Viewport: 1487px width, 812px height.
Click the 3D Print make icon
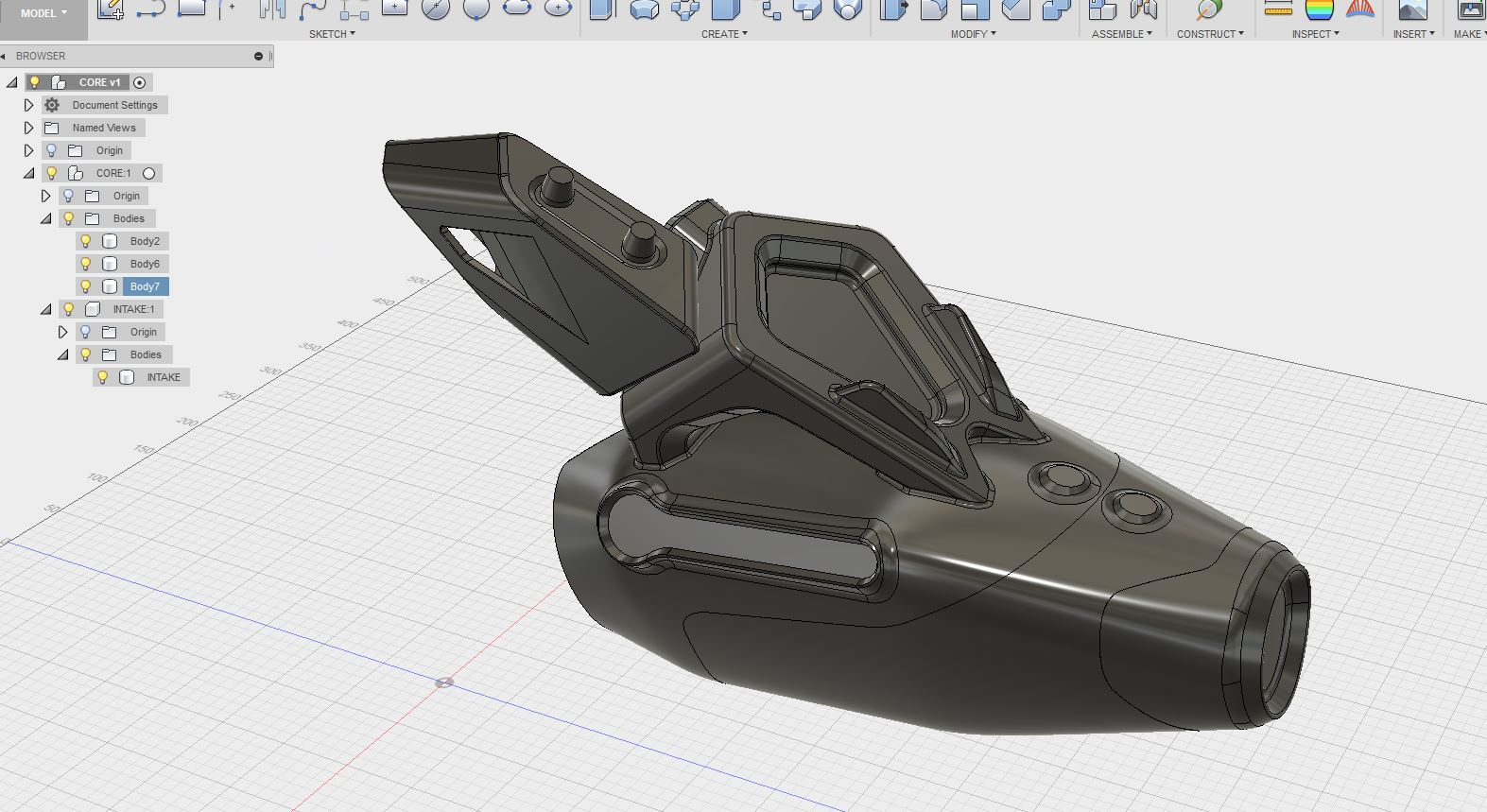pos(1471,9)
